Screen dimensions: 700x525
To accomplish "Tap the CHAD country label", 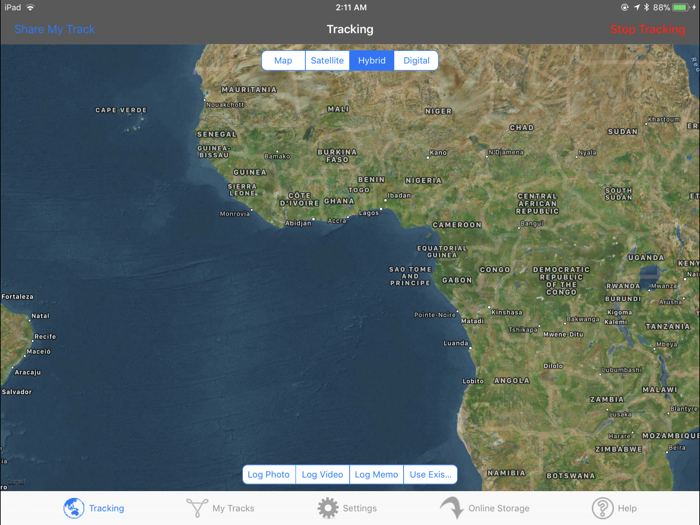I will [x=521, y=128].
